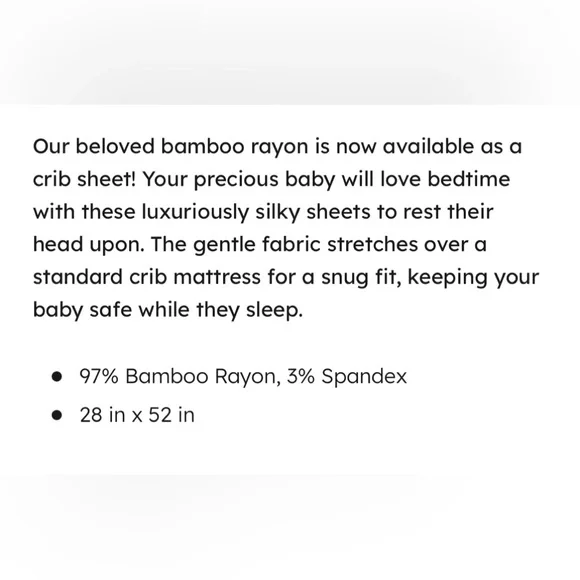Click the '97% Bamboo Rayon, 3% Spandex' text
This screenshot has width=580, height=580.
pos(243,377)
